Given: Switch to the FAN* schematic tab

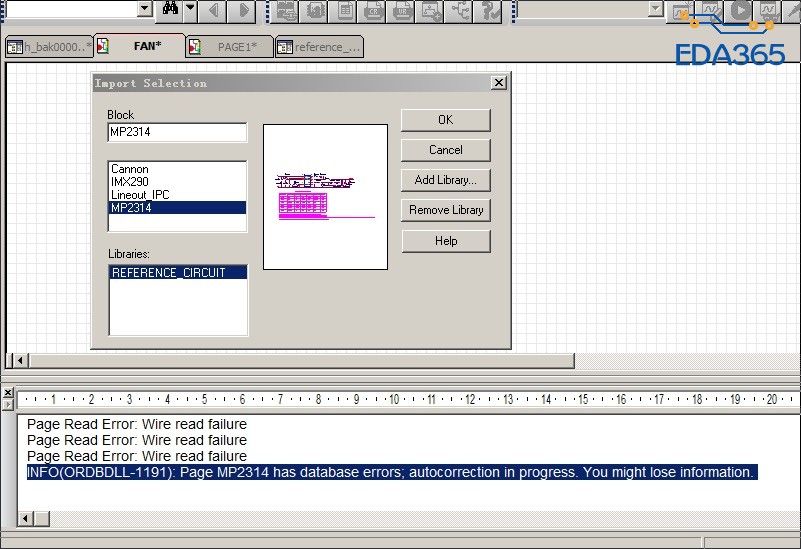Looking at the screenshot, I should [x=140, y=46].
